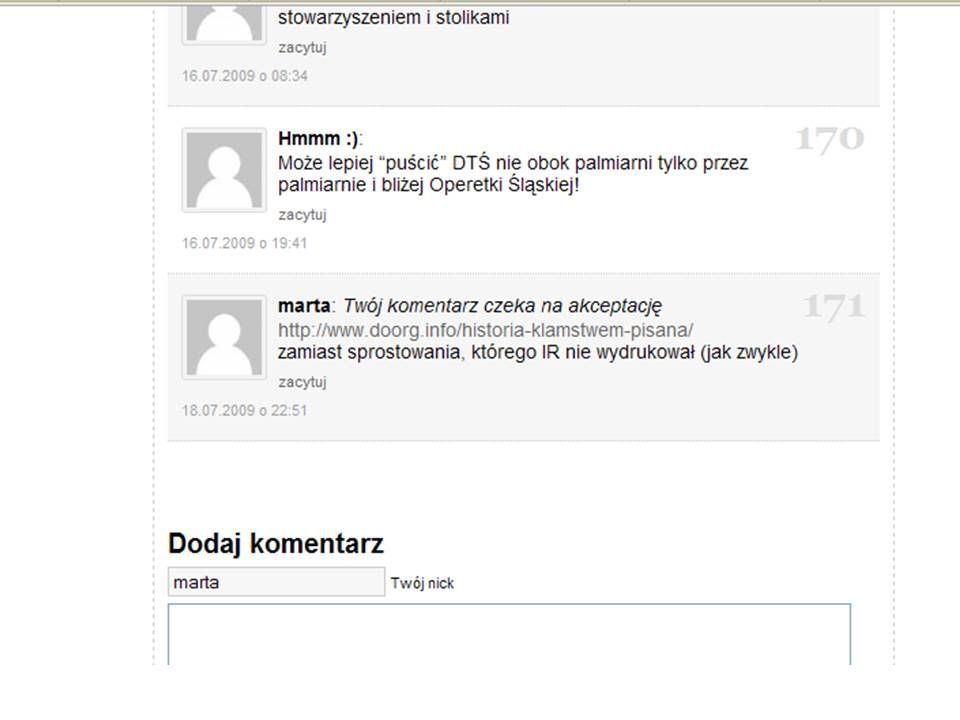
Task: Select zacytuj under the Hmmm :) comment
Action: (302, 214)
